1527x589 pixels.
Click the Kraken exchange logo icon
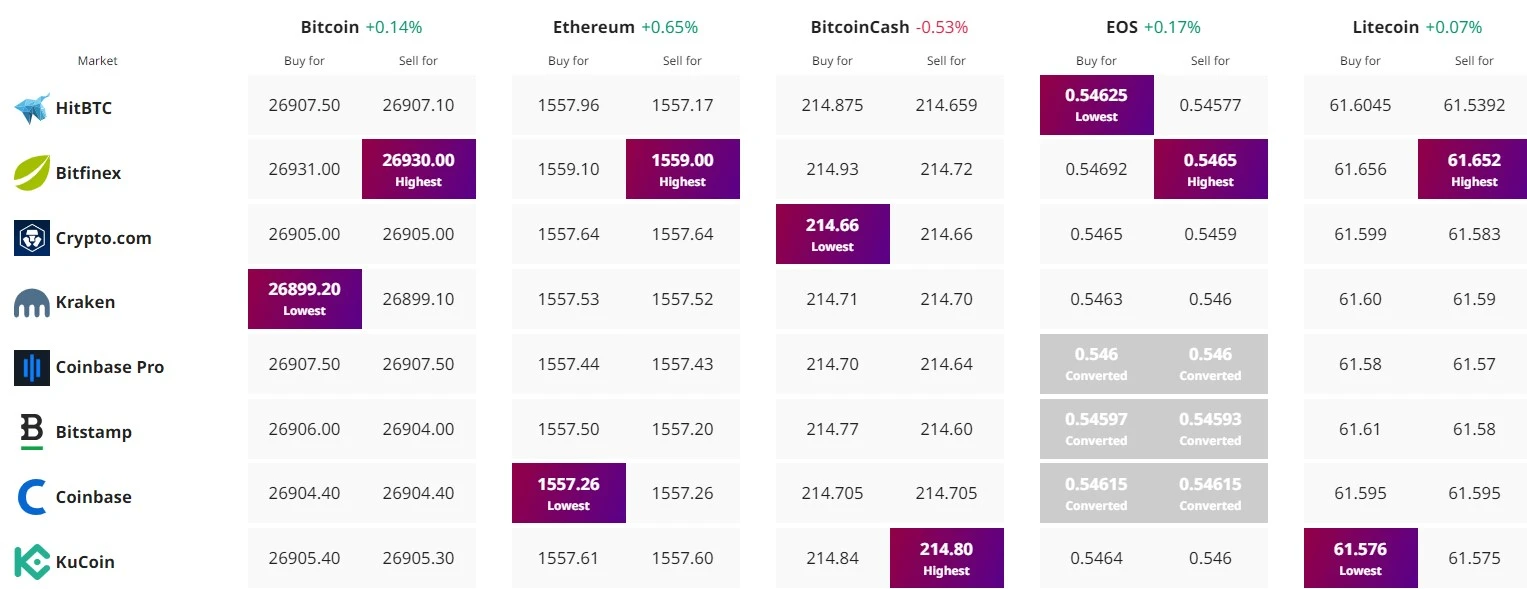point(32,303)
